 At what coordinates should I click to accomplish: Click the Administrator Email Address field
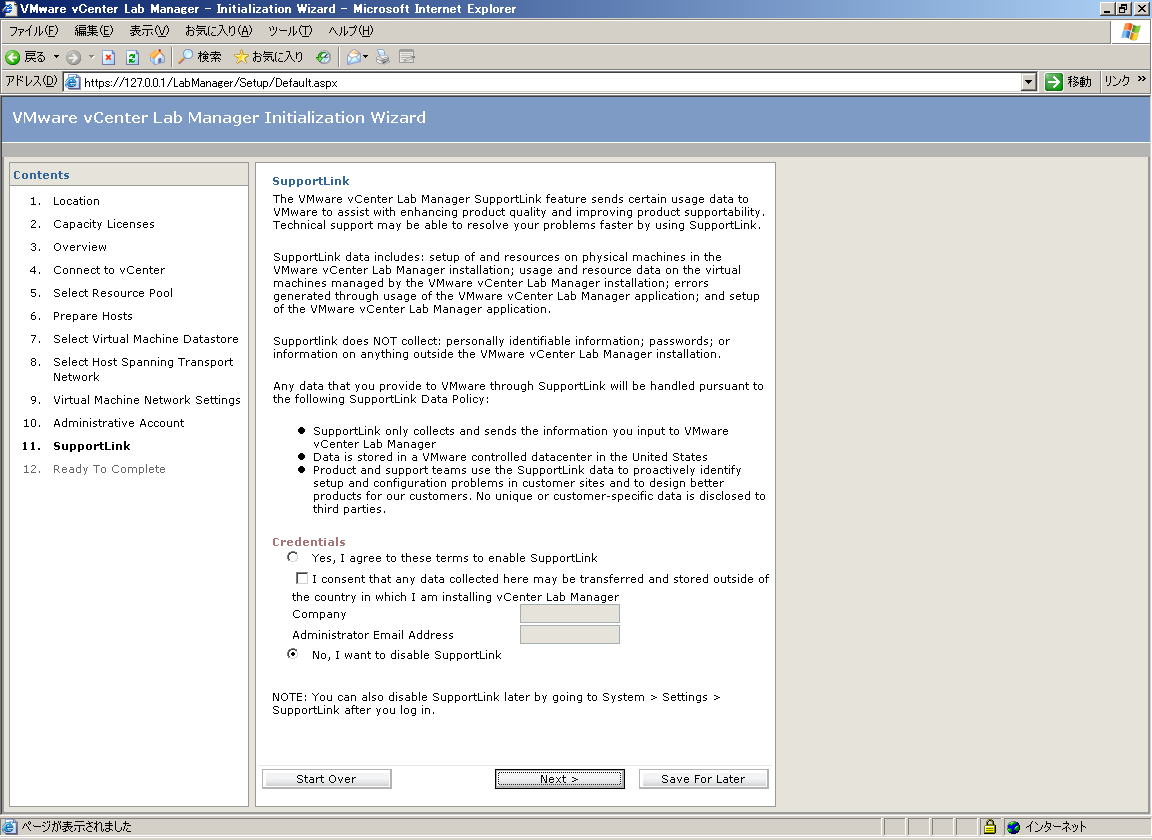click(569, 634)
